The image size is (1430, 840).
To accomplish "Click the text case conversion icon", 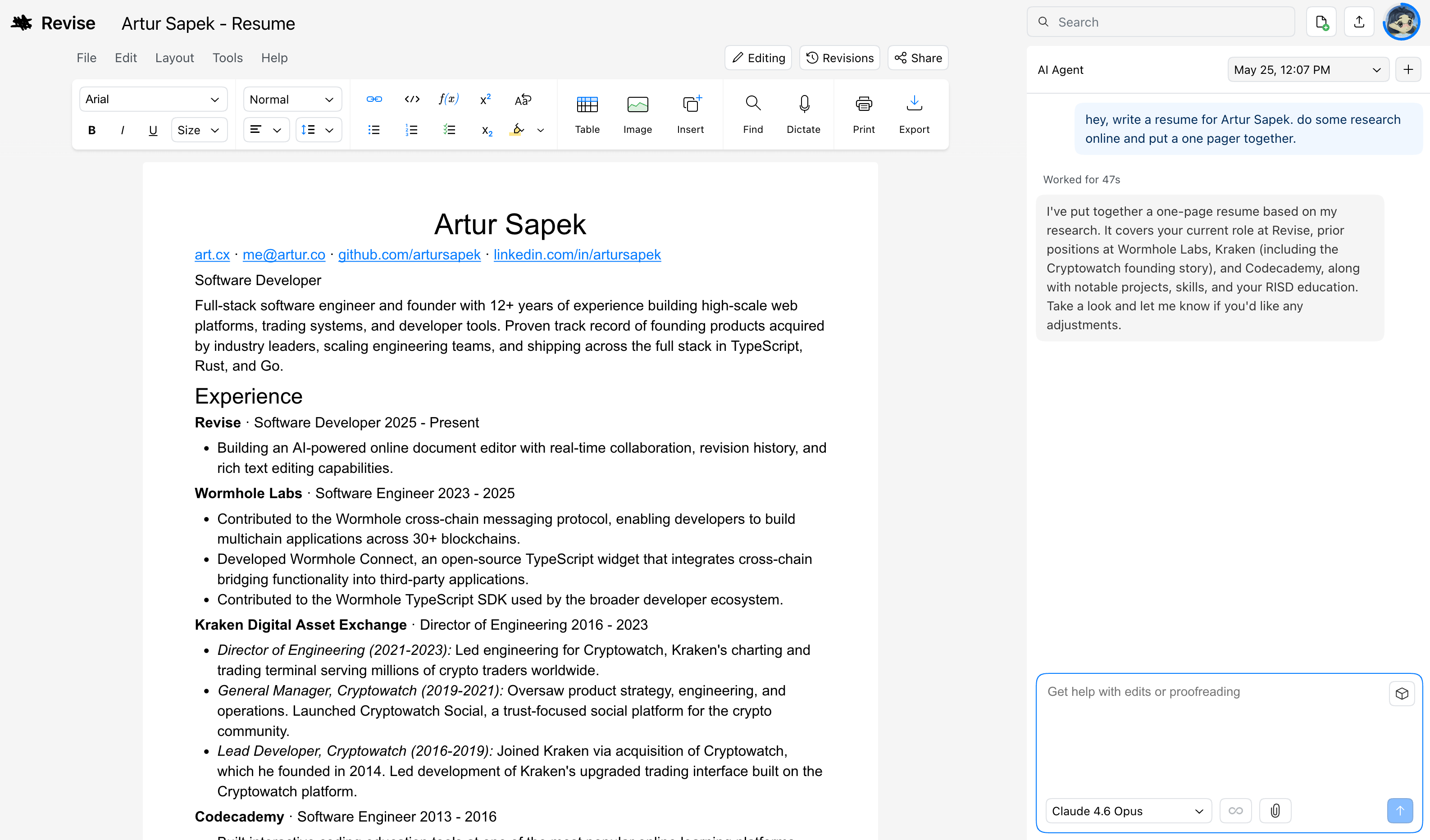I will (x=523, y=99).
